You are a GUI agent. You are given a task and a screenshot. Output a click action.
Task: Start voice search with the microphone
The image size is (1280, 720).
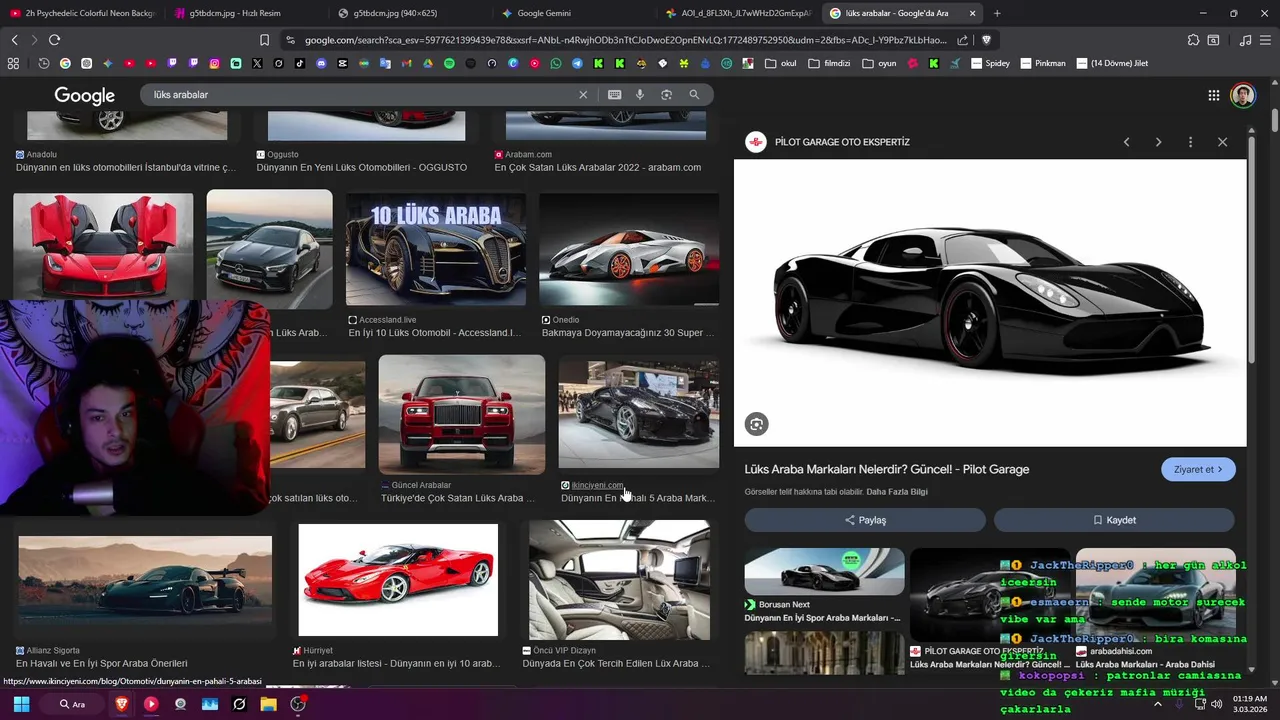pos(640,94)
